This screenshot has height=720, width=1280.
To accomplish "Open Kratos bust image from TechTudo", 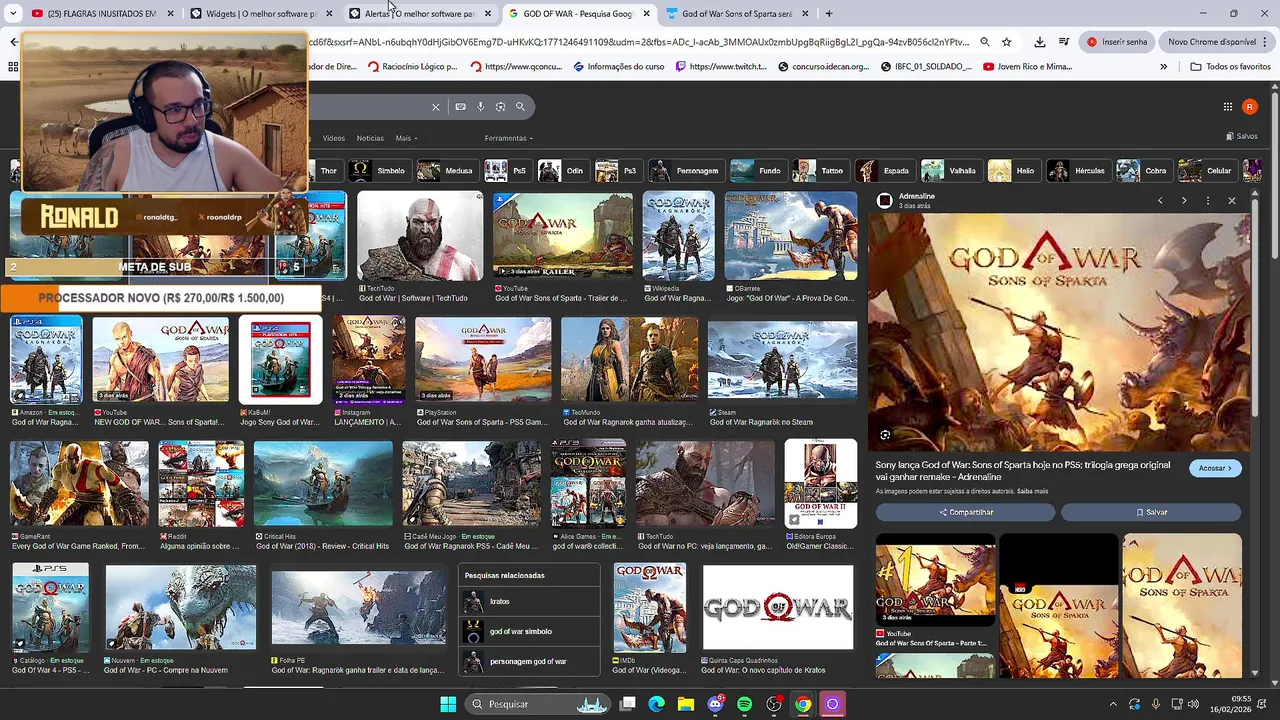I will pyautogui.click(x=420, y=236).
